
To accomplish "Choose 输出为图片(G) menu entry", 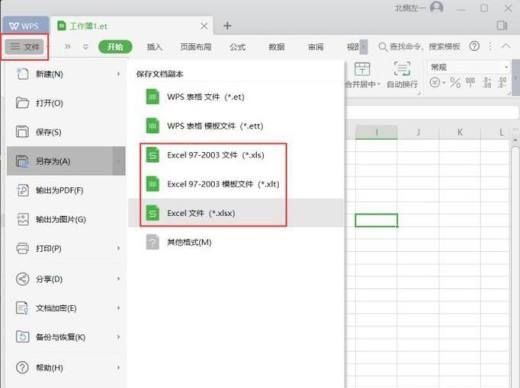I will point(66,219).
